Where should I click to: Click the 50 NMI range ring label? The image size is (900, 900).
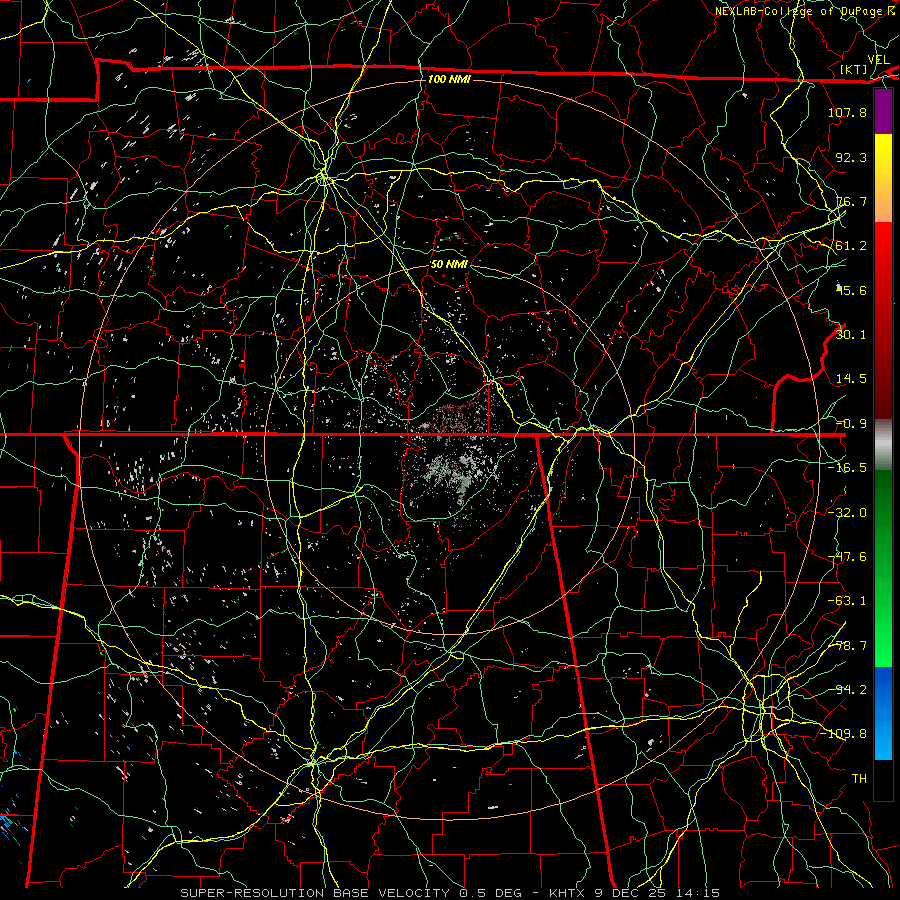point(449,264)
